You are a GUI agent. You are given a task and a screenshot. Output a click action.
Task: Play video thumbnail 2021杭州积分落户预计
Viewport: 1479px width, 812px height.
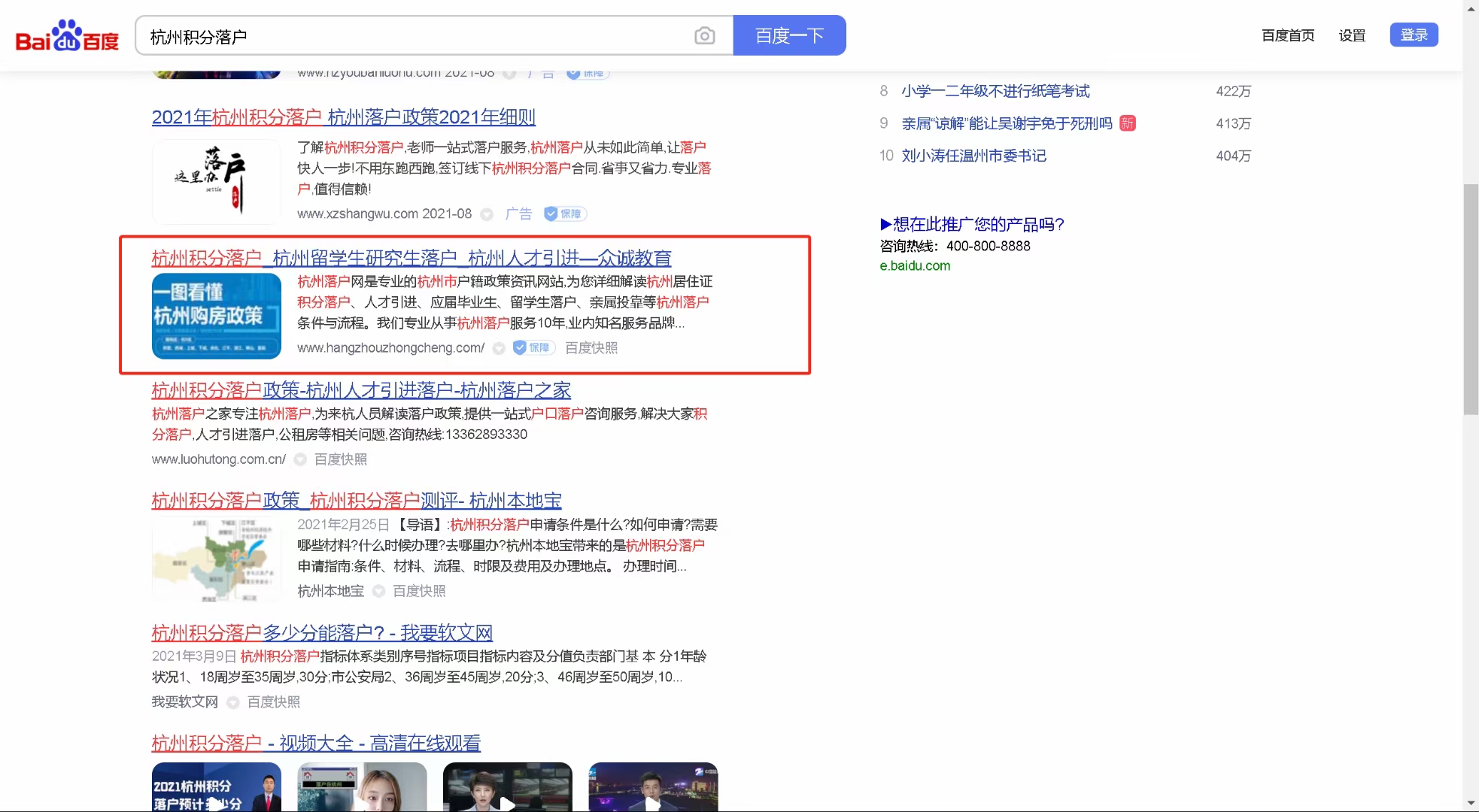217,786
